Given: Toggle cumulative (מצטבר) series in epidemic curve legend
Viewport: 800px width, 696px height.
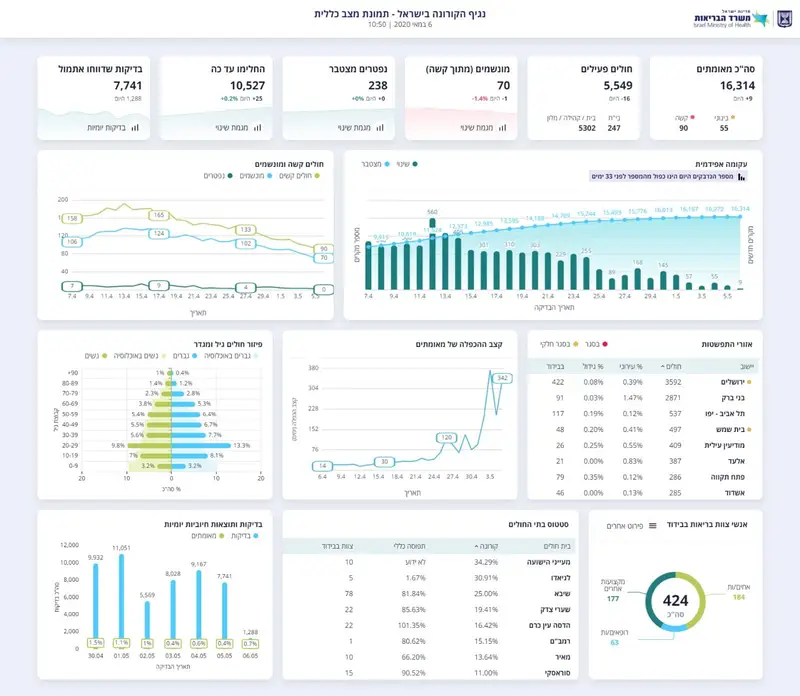Looking at the screenshot, I should 376,164.
